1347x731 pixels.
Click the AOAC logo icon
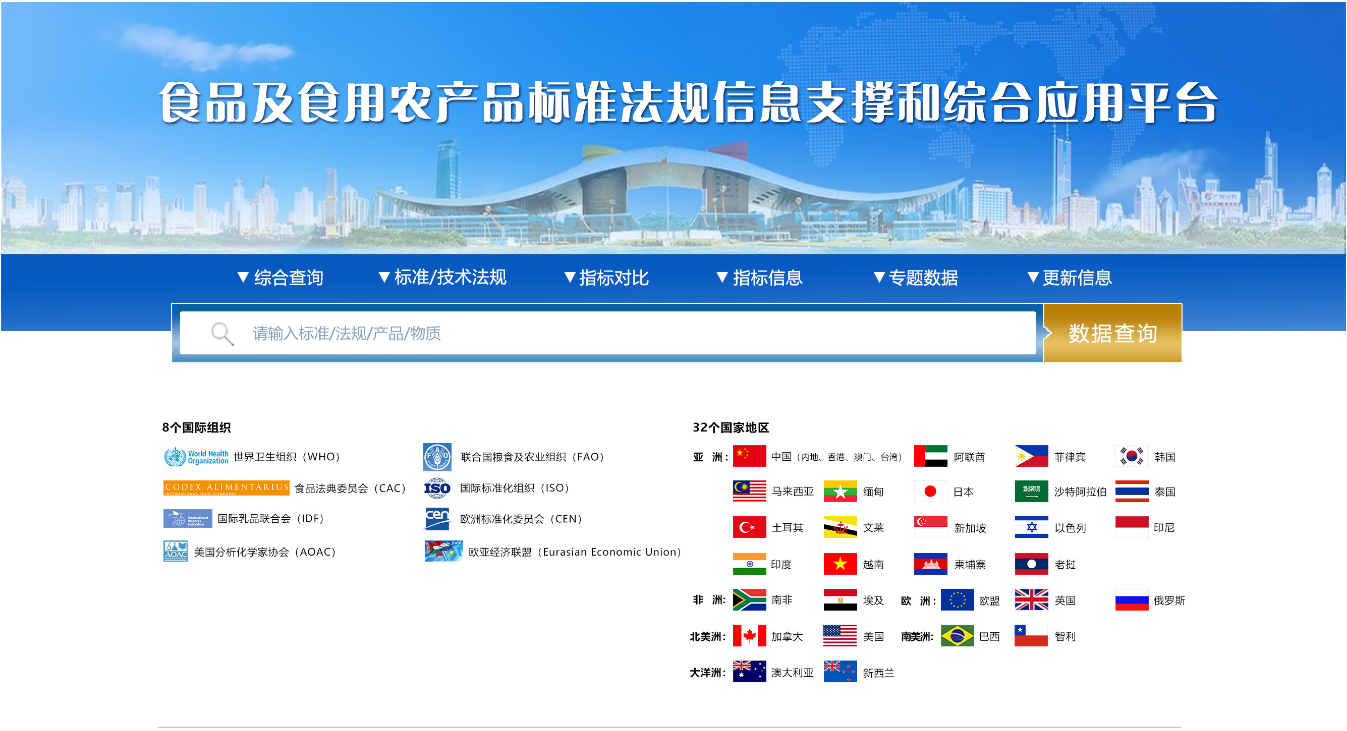[176, 551]
